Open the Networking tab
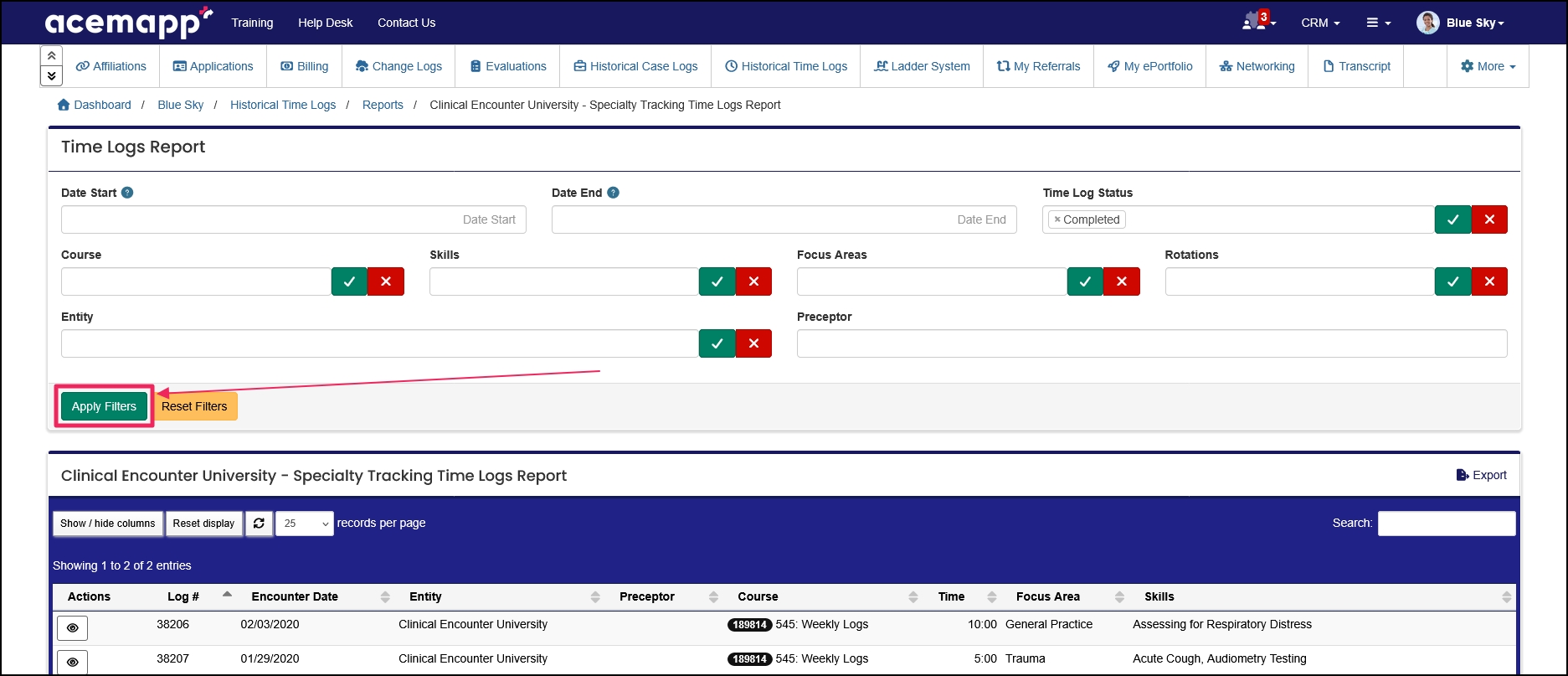This screenshot has height=676, width=1568. (1257, 66)
